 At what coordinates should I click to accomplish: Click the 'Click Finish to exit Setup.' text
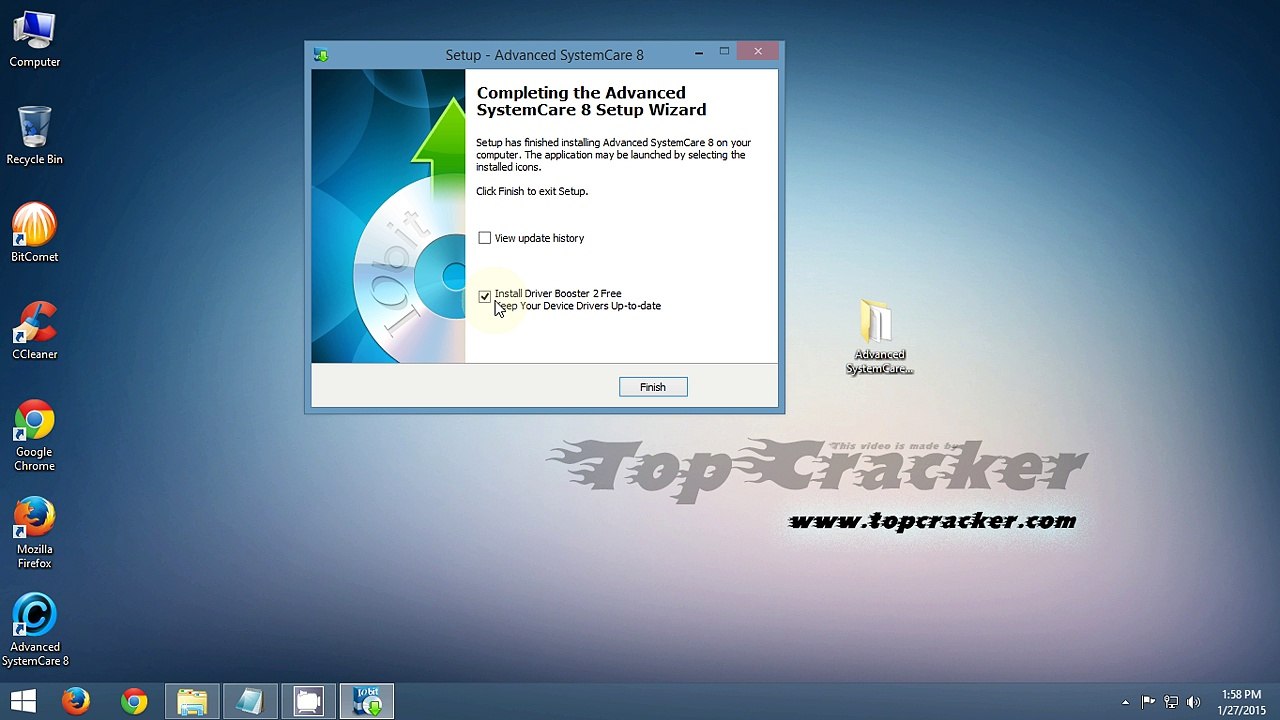pyautogui.click(x=532, y=191)
